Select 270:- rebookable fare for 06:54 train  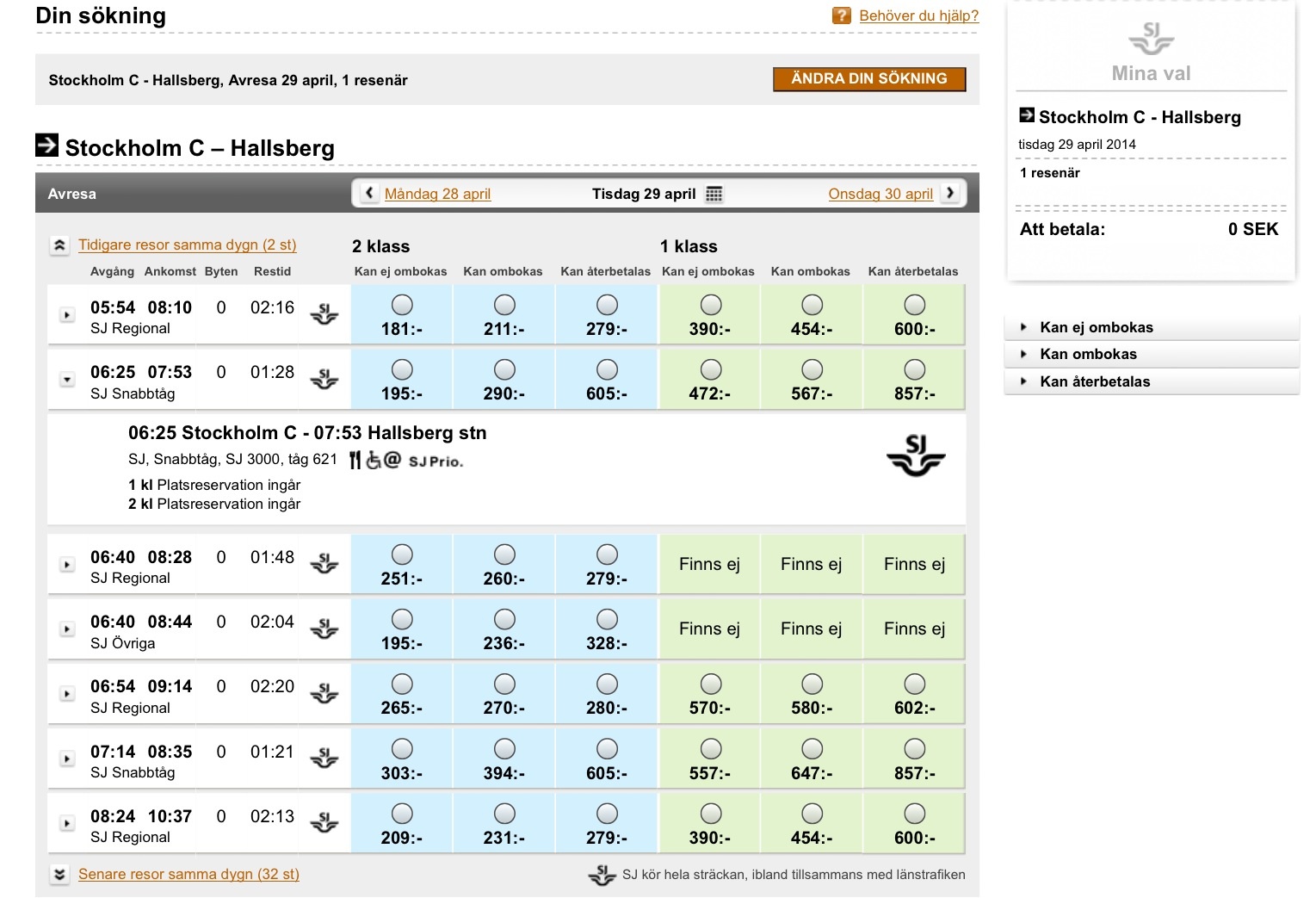pyautogui.click(x=504, y=684)
